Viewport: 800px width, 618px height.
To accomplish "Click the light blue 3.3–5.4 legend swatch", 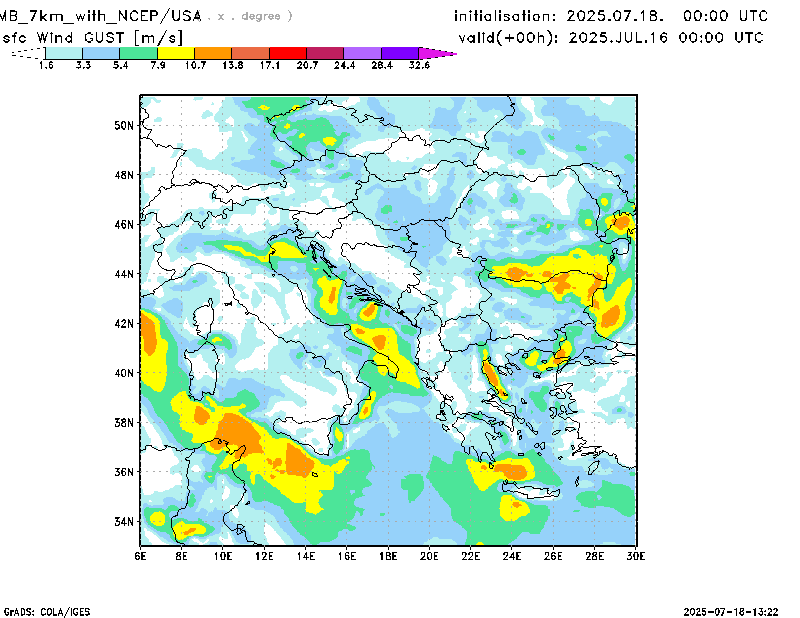I will pos(101,53).
